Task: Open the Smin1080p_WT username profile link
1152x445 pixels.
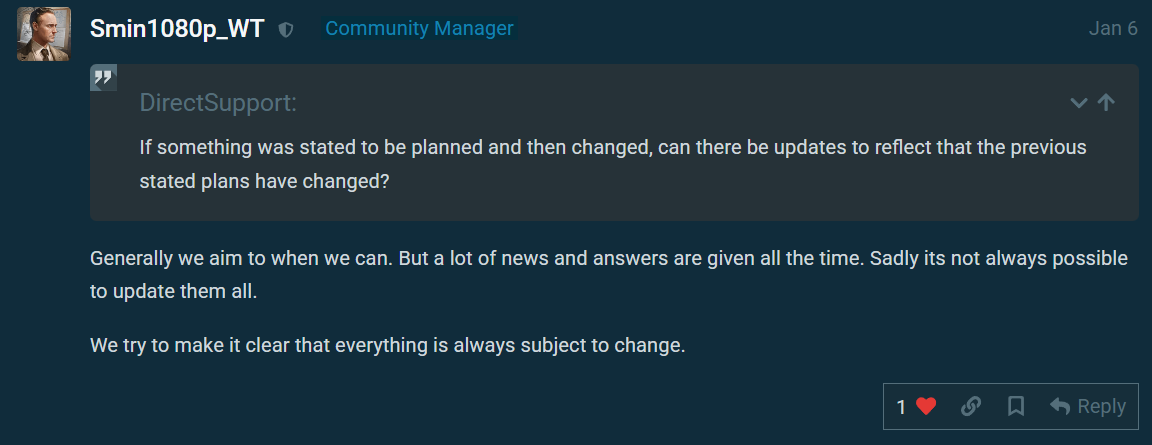Action: pyautogui.click(x=177, y=29)
